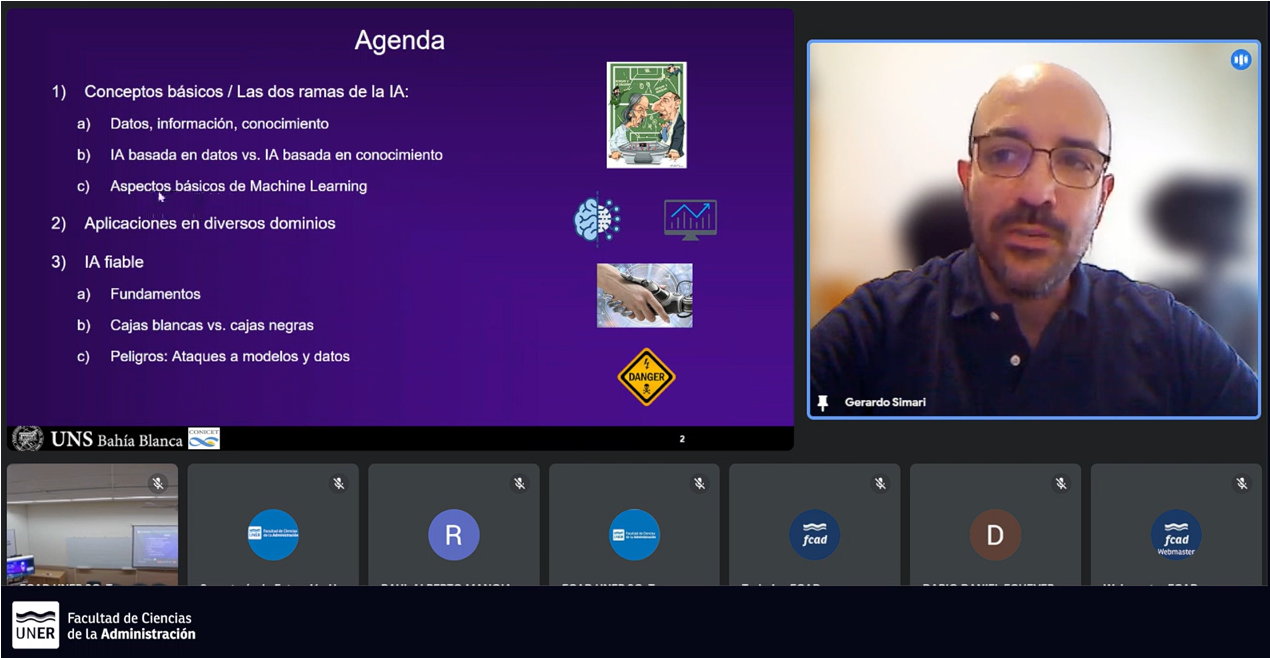This screenshot has width=1270, height=658.
Task: Click the plain fcad avatar without Webmaster label
Action: tap(815, 535)
